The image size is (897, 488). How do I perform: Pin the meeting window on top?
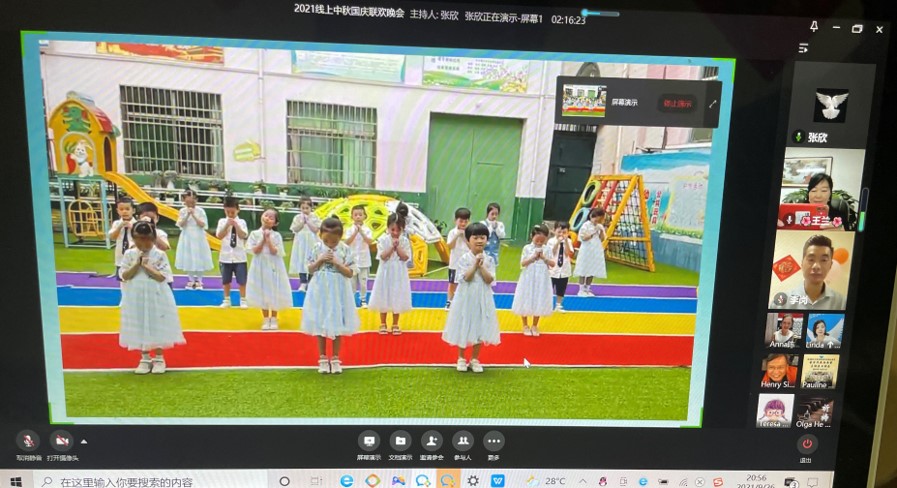[813, 27]
